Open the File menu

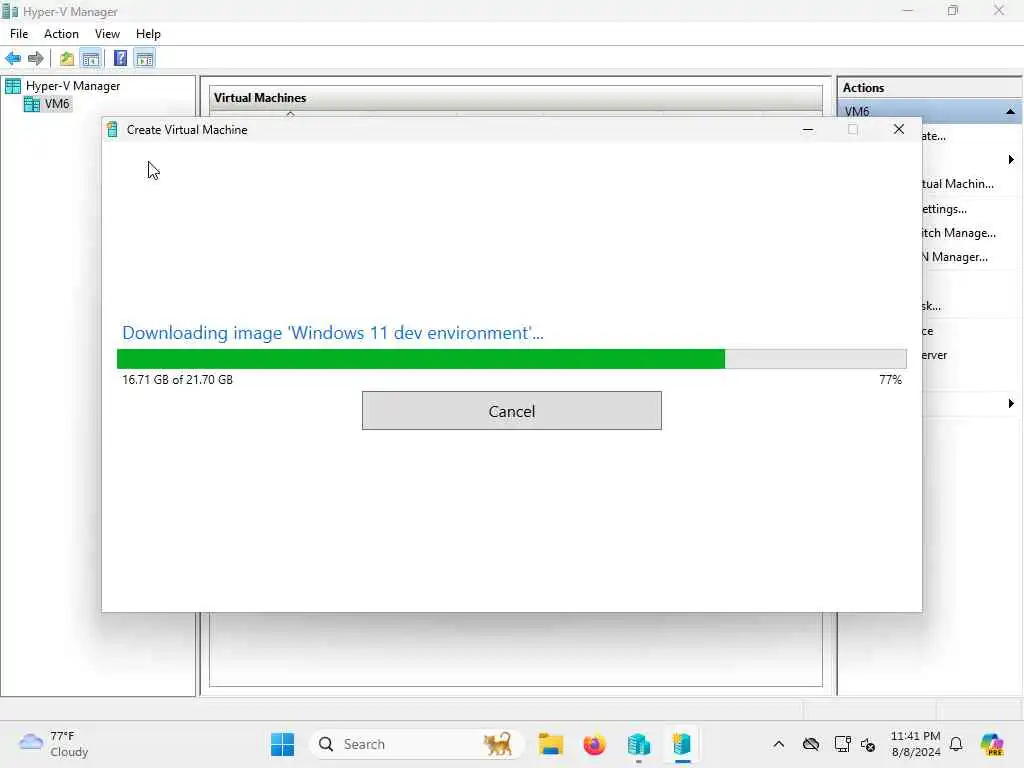tap(19, 34)
